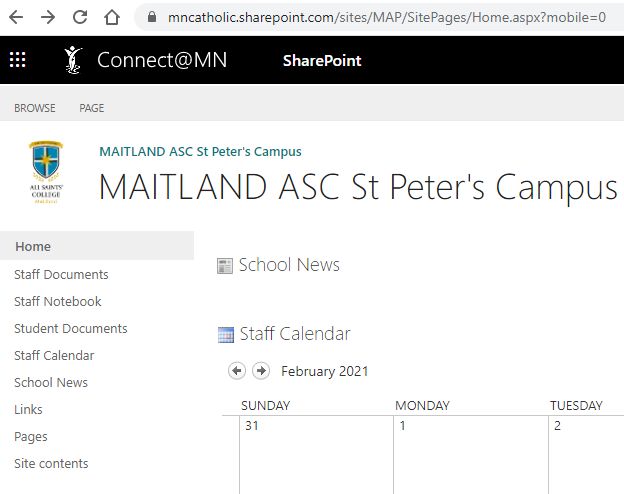The width and height of the screenshot is (624, 494).
Task: Open Staff Notebook in the sidebar
Action: pos(58,301)
